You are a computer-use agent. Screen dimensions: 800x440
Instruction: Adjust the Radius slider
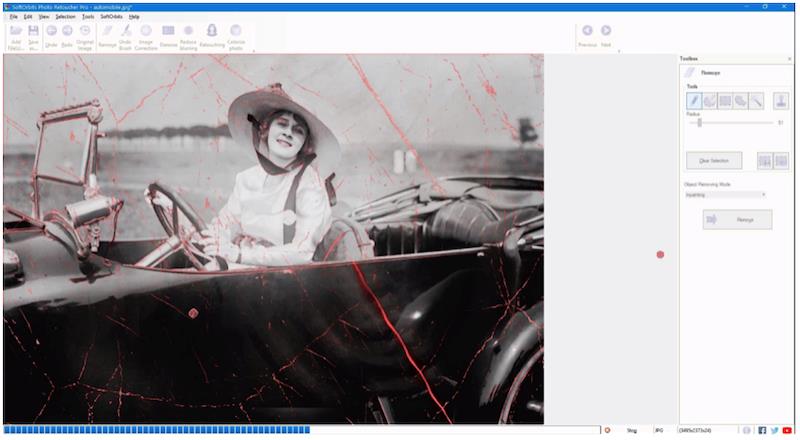[x=699, y=123]
